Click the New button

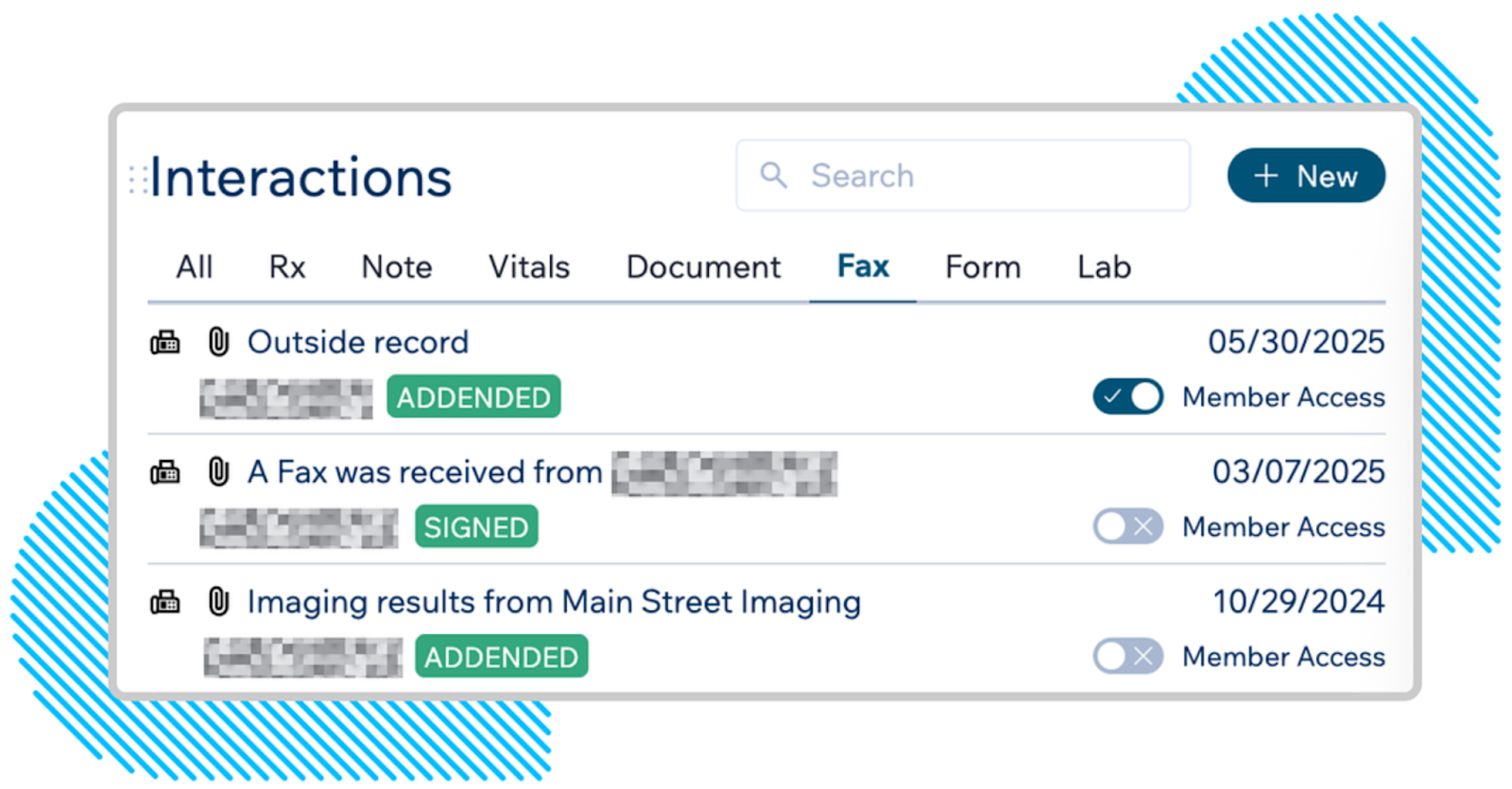pos(1306,176)
